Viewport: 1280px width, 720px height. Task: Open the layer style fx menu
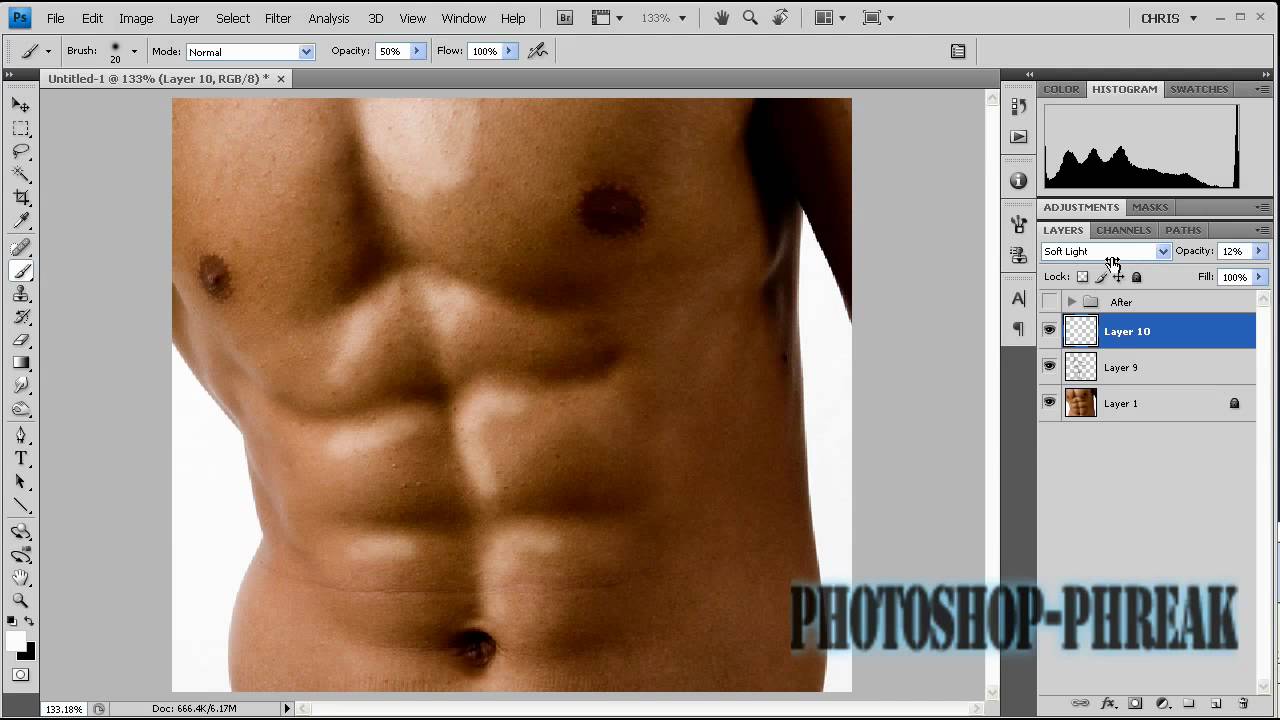(1108, 703)
